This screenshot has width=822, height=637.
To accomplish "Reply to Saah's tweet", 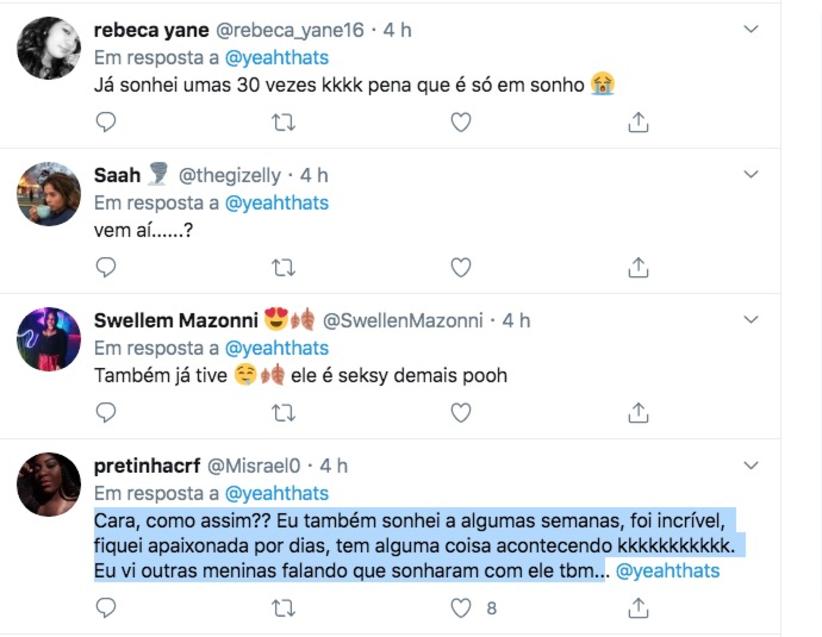I will [x=106, y=267].
